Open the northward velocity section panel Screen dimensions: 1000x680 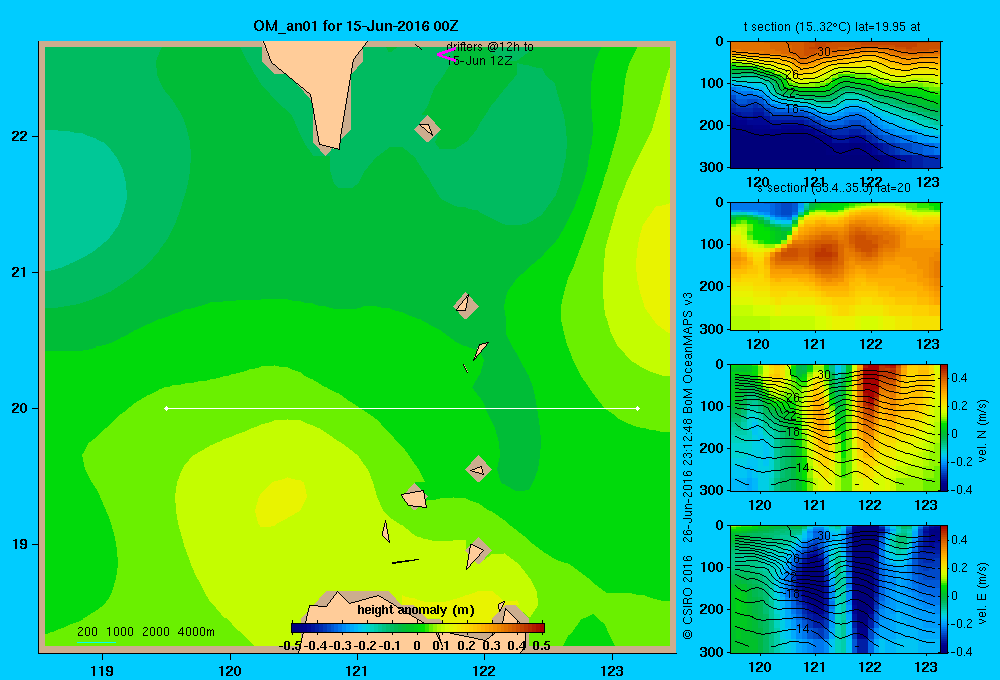[x=835, y=427]
